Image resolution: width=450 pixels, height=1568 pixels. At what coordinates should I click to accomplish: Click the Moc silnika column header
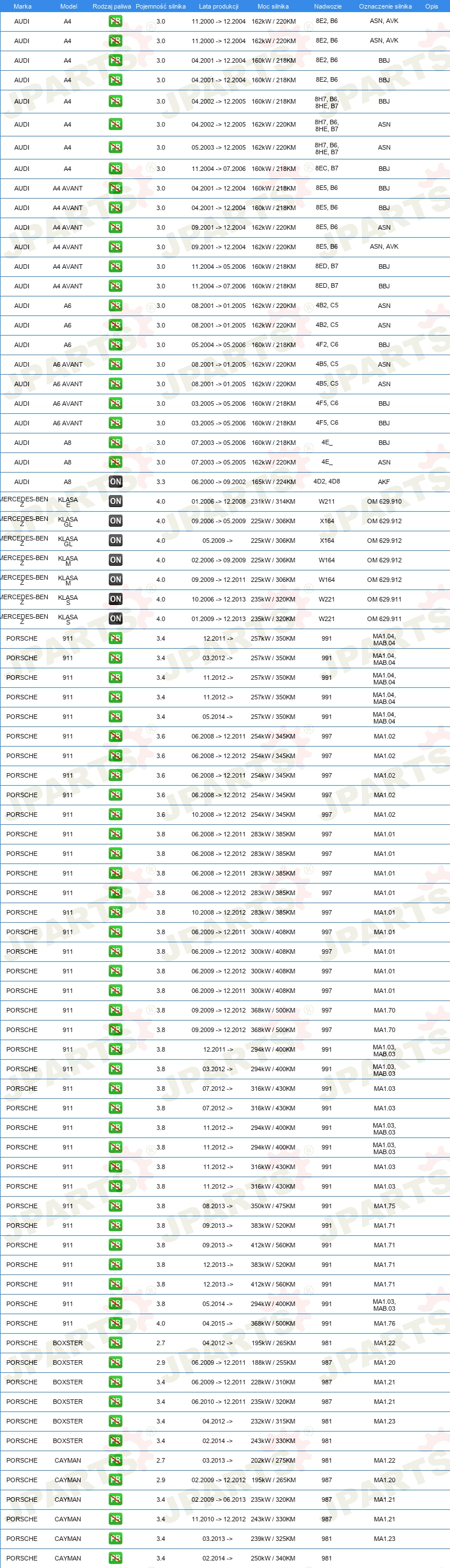point(273,6)
